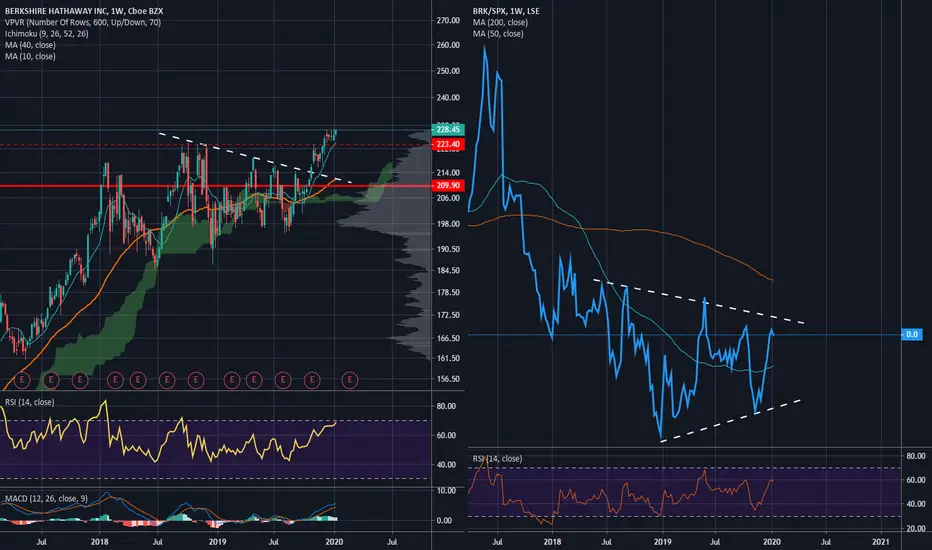
Task: Click the red 223.40 price line label
Action: click(448, 144)
